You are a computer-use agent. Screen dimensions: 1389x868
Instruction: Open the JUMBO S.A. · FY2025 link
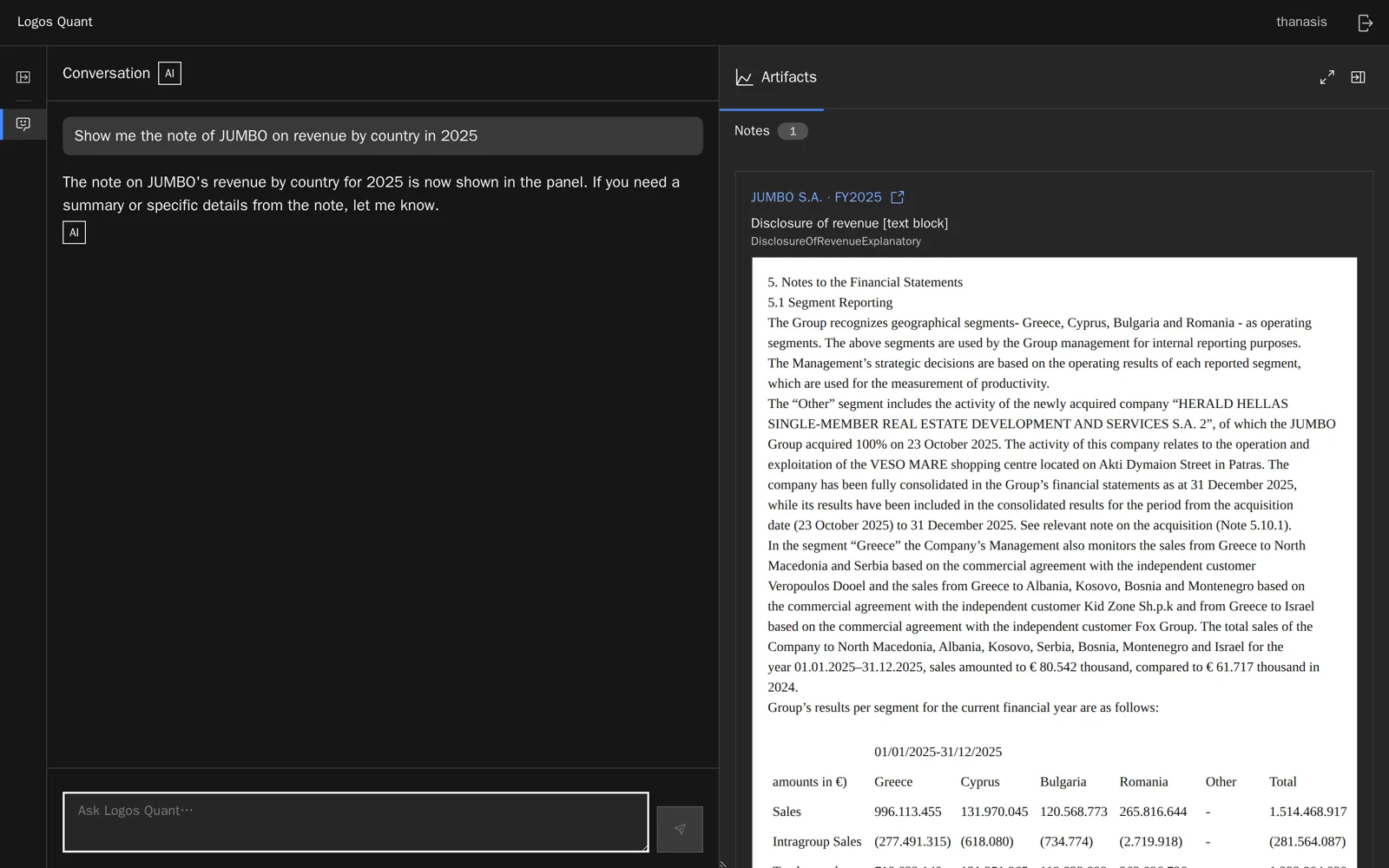point(816,197)
